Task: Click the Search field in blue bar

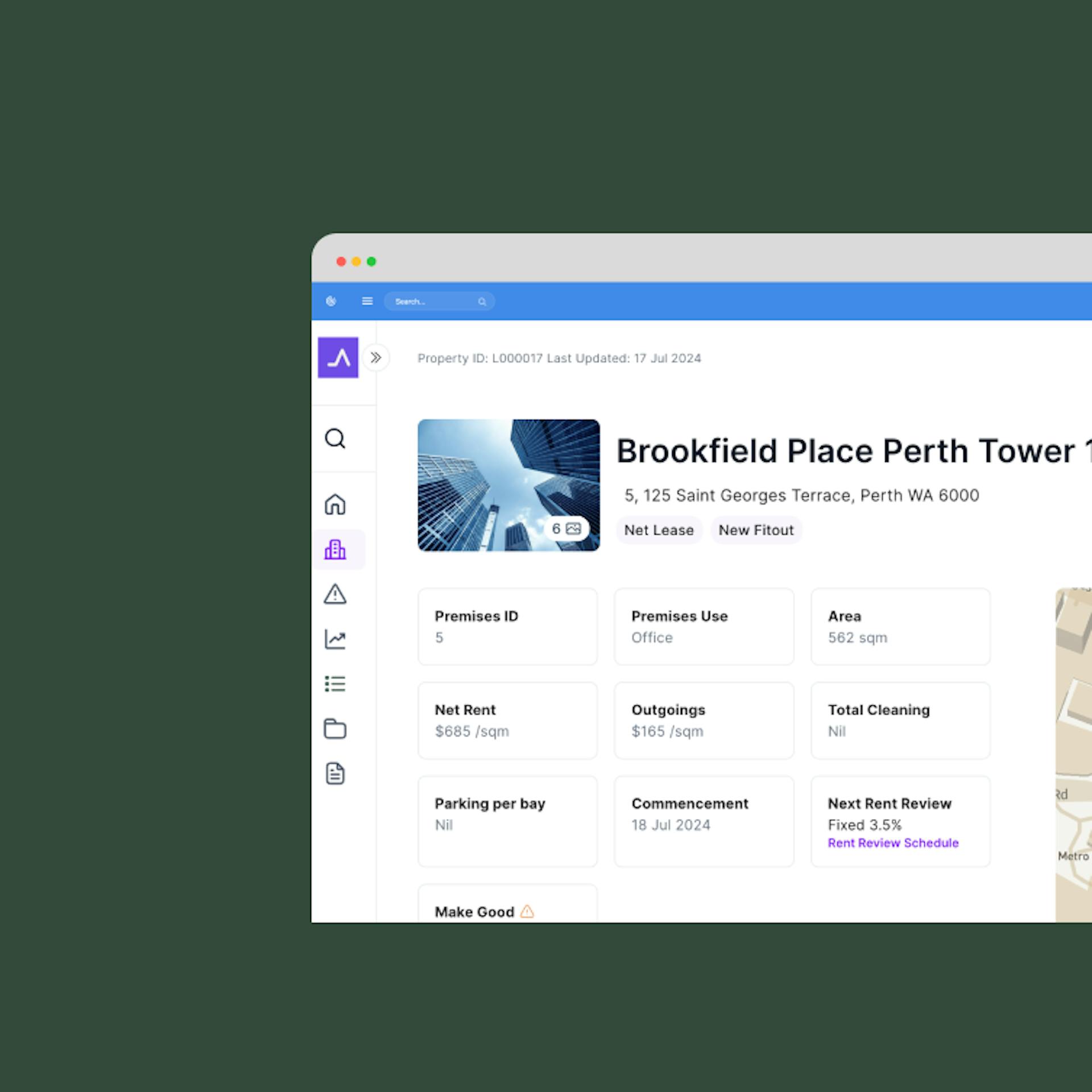Action: (x=439, y=301)
